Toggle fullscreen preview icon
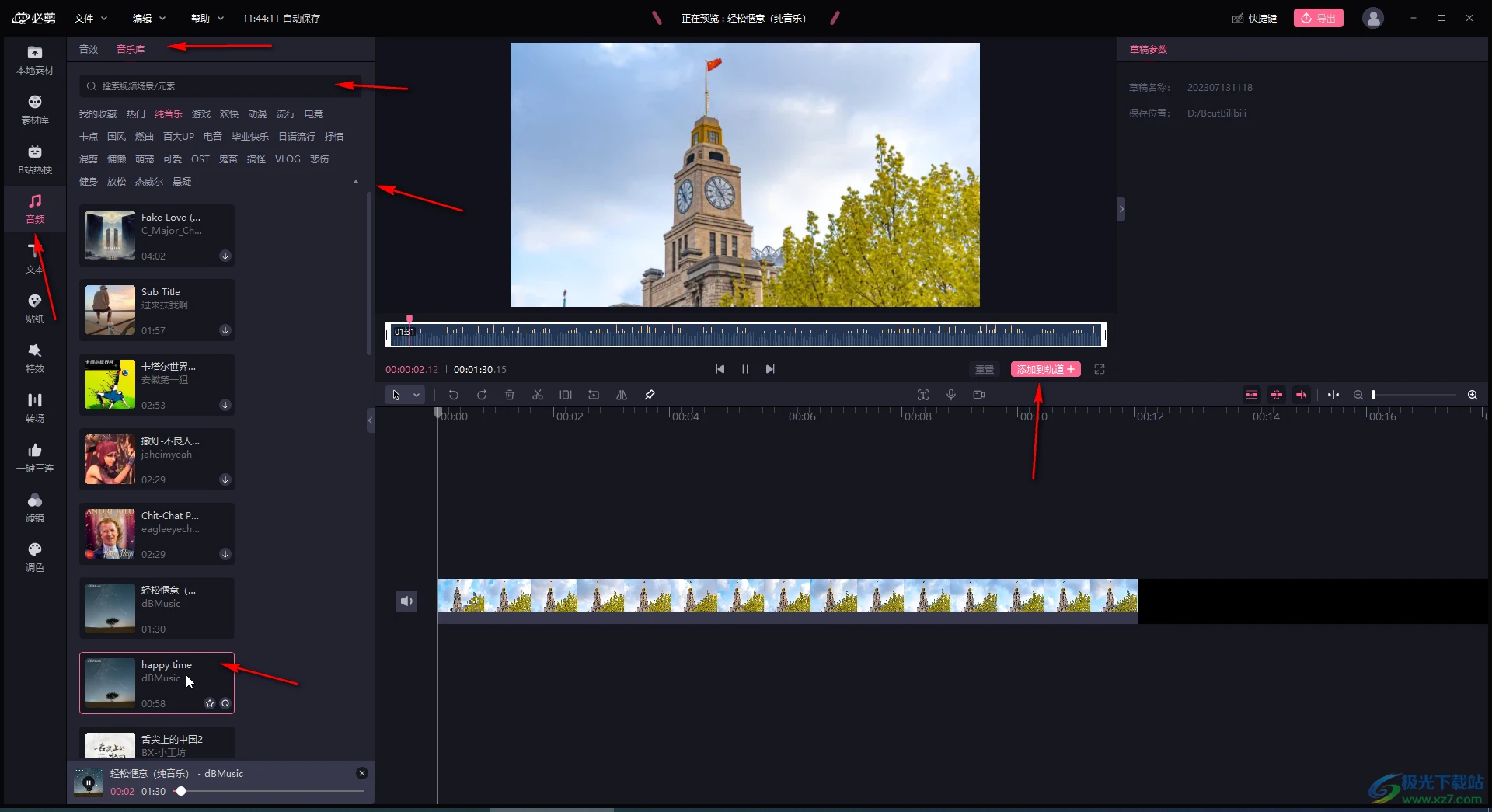This screenshot has width=1492, height=812. coord(1099,369)
